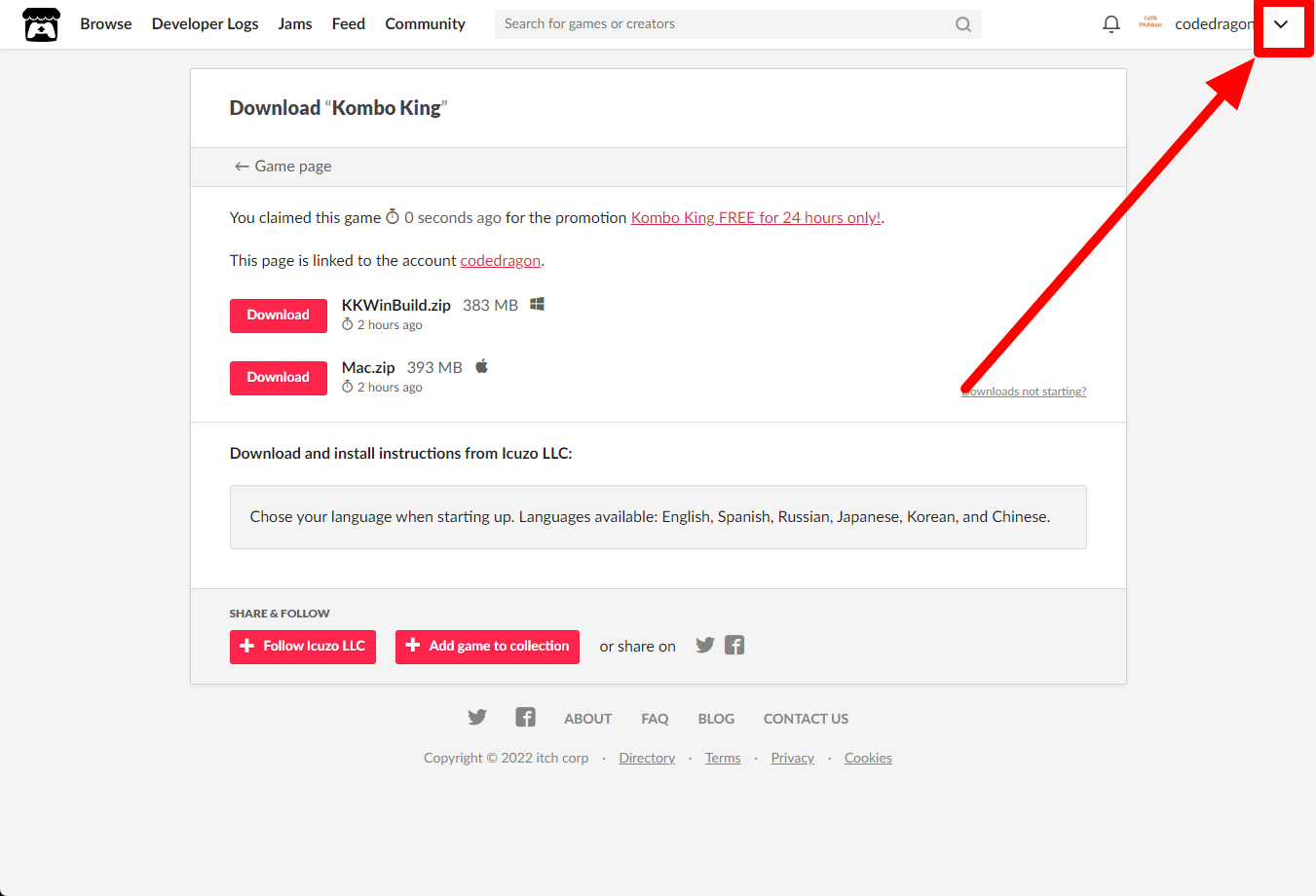The image size is (1316, 896).
Task: Open the Browse menu
Action: pyautogui.click(x=106, y=23)
